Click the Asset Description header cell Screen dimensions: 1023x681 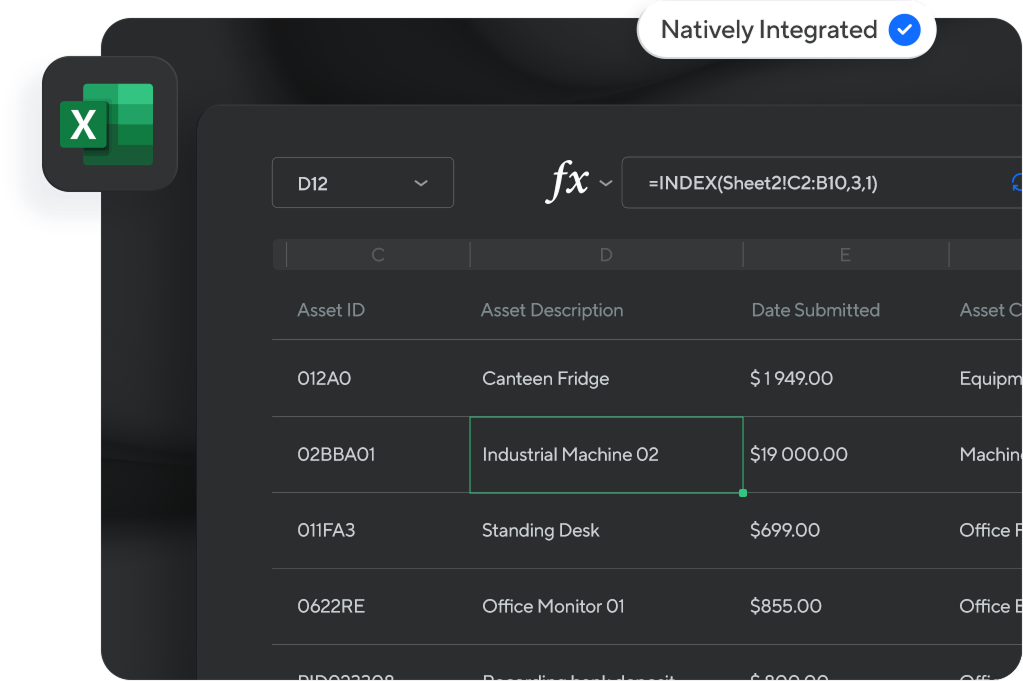pyautogui.click(x=552, y=310)
